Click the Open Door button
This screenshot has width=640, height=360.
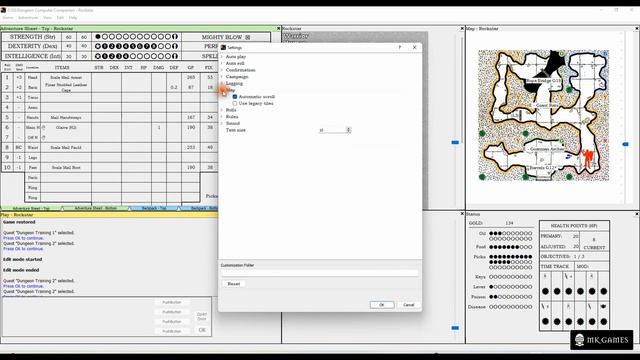202,316
